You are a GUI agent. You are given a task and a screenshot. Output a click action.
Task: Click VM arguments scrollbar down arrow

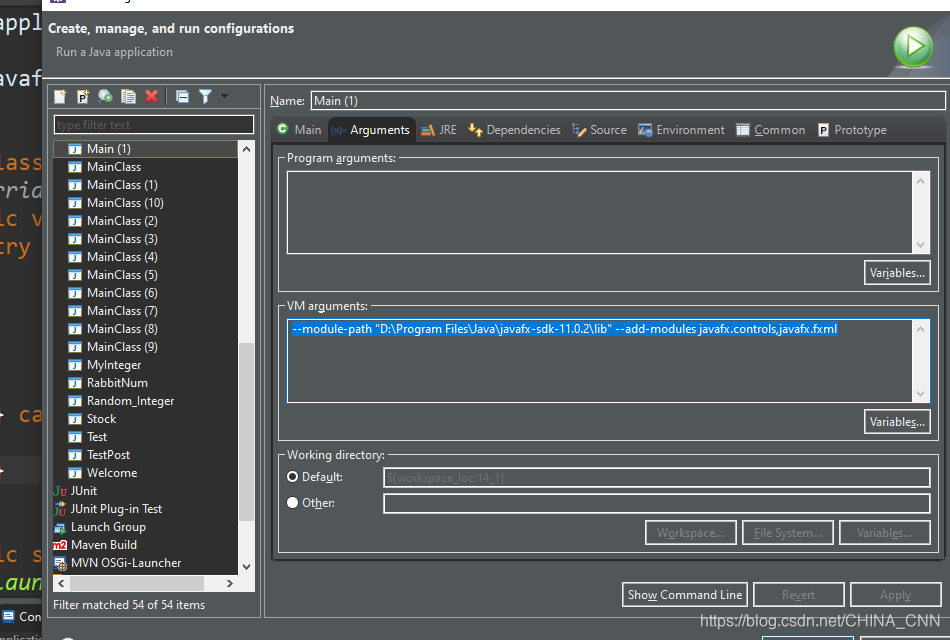click(920, 394)
